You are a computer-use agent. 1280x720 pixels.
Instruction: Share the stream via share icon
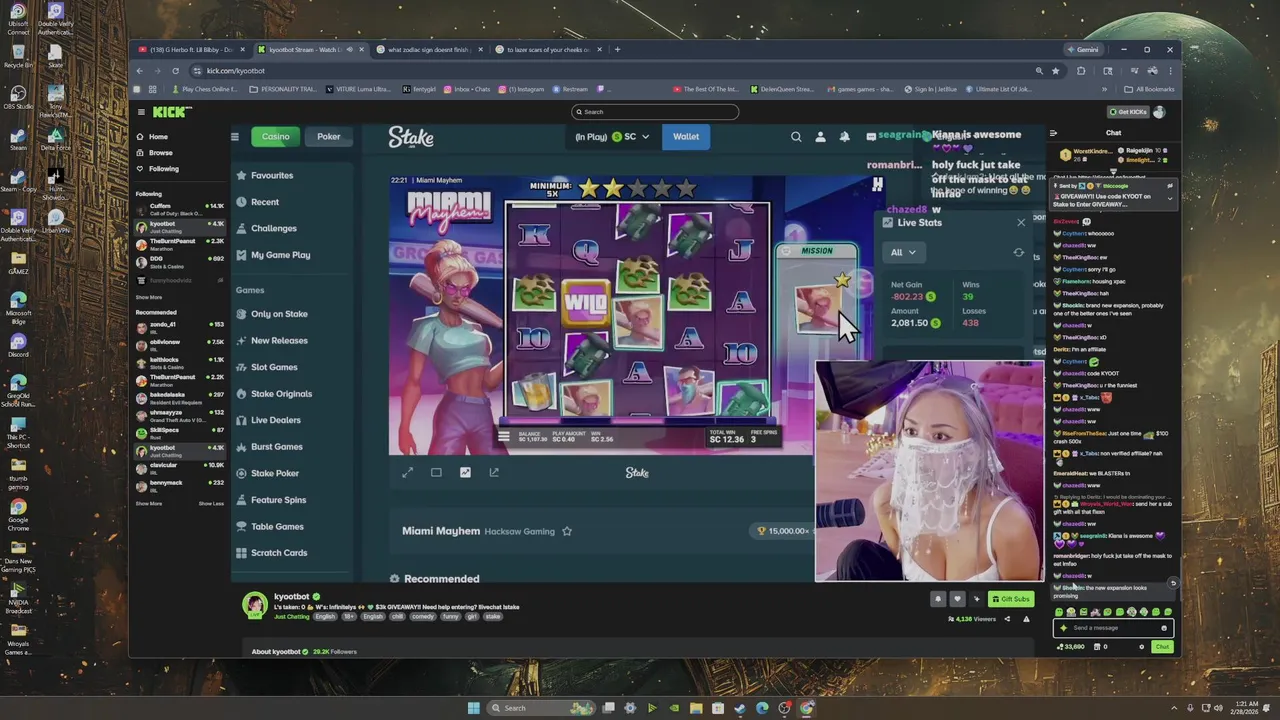click(1008, 619)
